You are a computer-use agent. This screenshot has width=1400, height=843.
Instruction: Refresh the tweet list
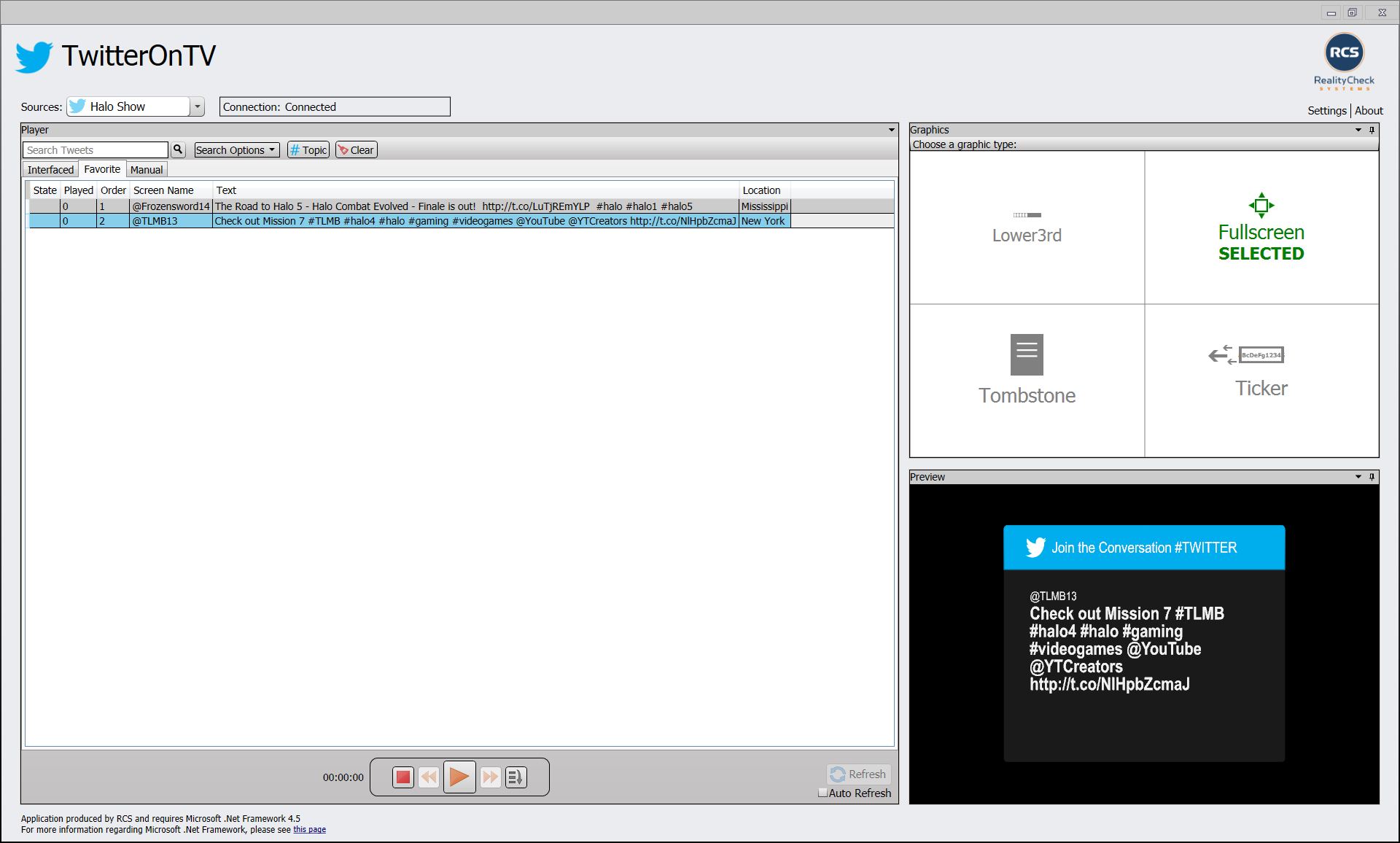pos(858,774)
